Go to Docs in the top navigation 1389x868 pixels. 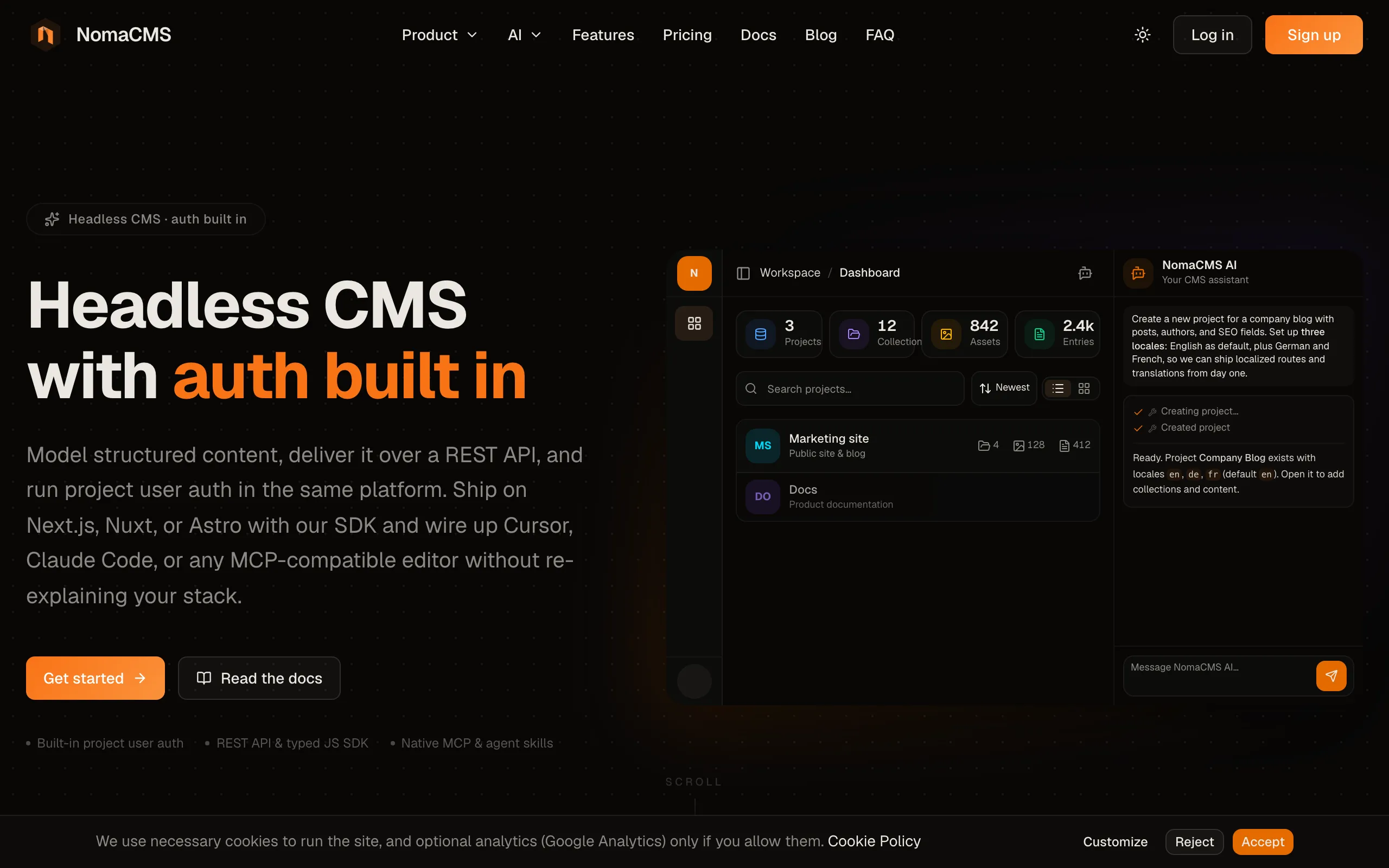pyautogui.click(x=758, y=34)
